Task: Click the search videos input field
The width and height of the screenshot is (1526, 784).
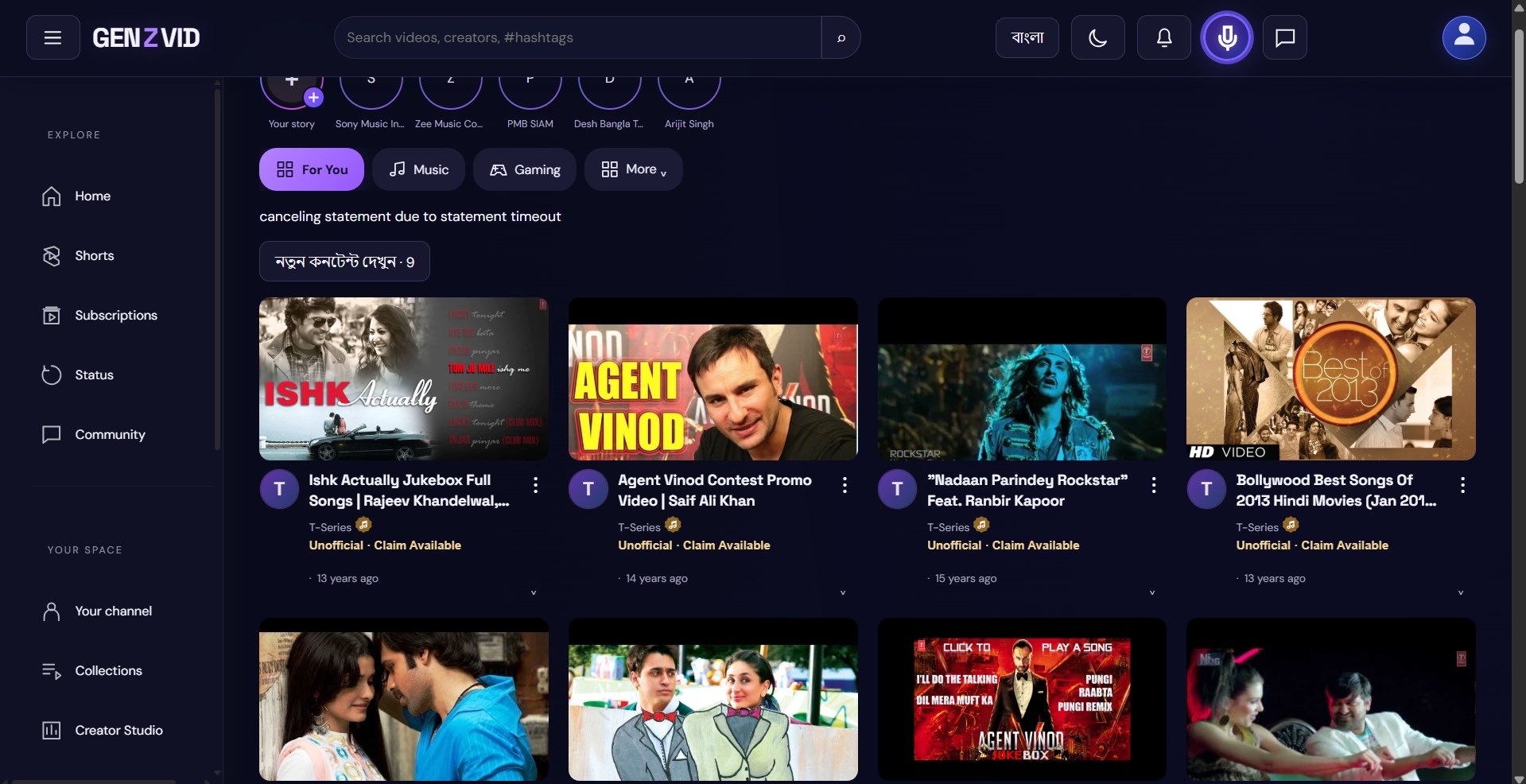Action: [x=578, y=37]
